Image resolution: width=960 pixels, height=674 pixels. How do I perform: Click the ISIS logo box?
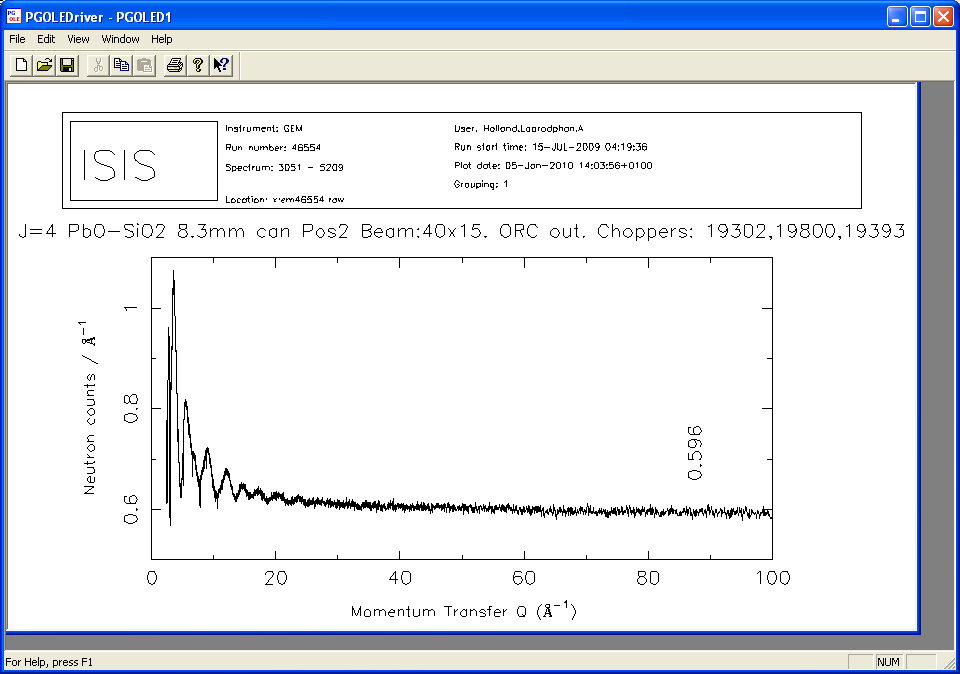pyautogui.click(x=144, y=161)
